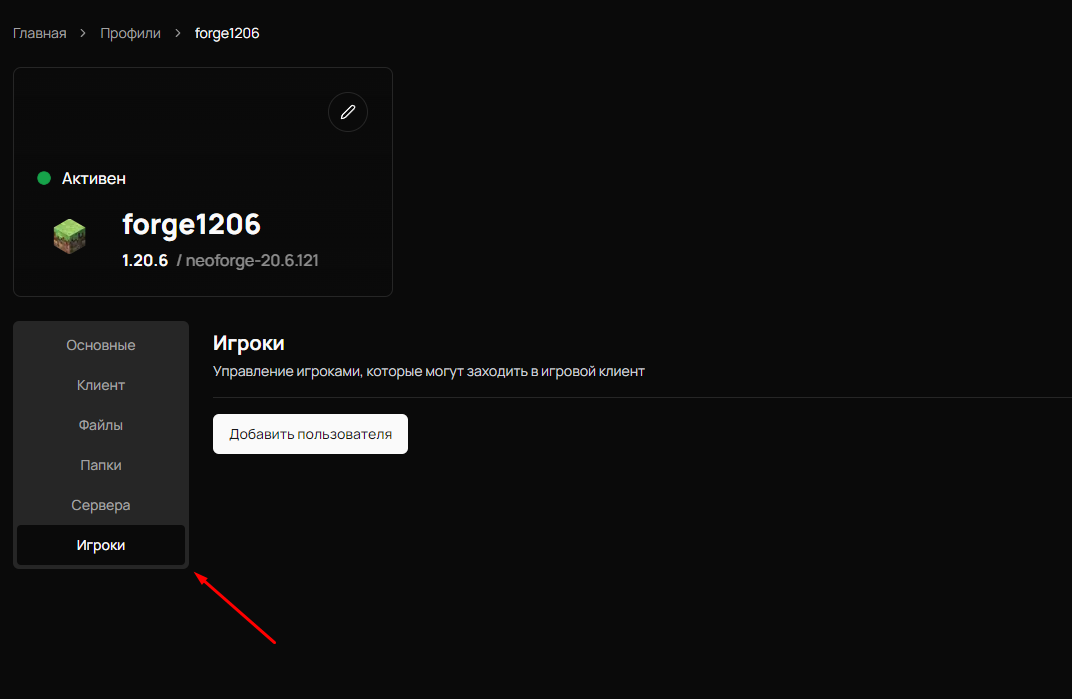Click the chevron after Профили breadcrumb
Screen dimensions: 1072x699
(x=178, y=34)
